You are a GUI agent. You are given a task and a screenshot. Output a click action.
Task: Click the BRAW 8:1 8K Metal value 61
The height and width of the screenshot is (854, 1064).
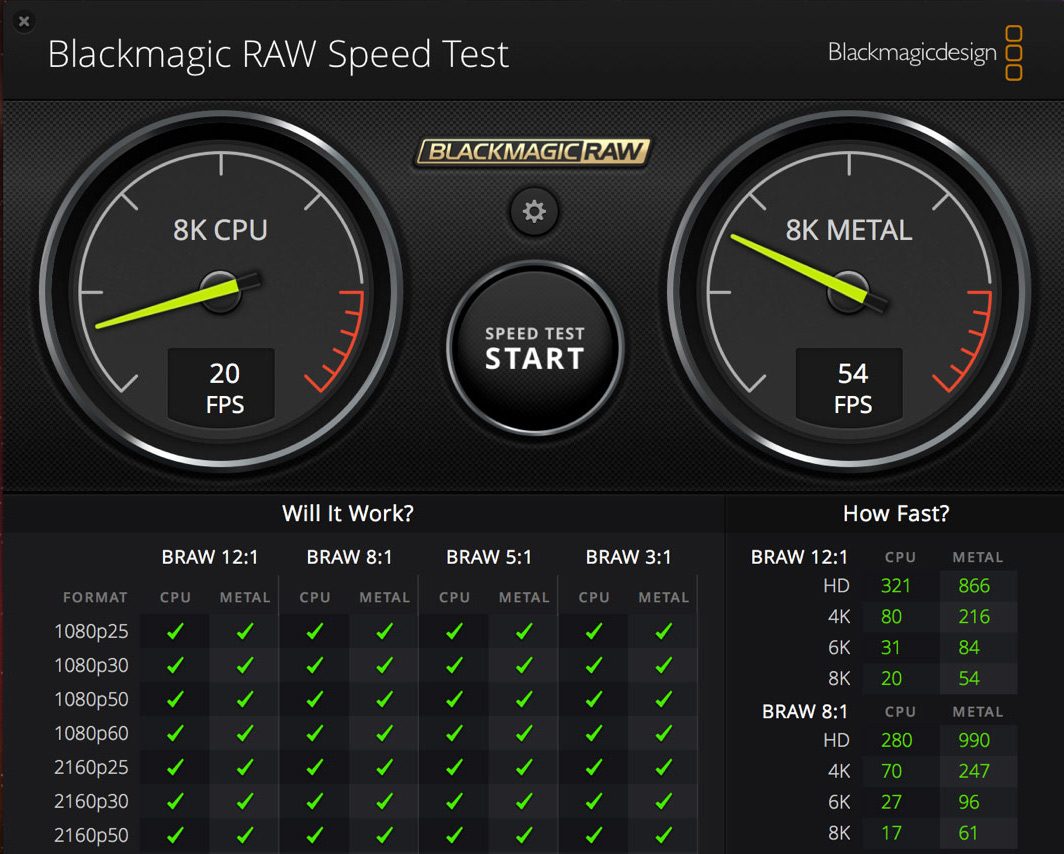pos(968,833)
